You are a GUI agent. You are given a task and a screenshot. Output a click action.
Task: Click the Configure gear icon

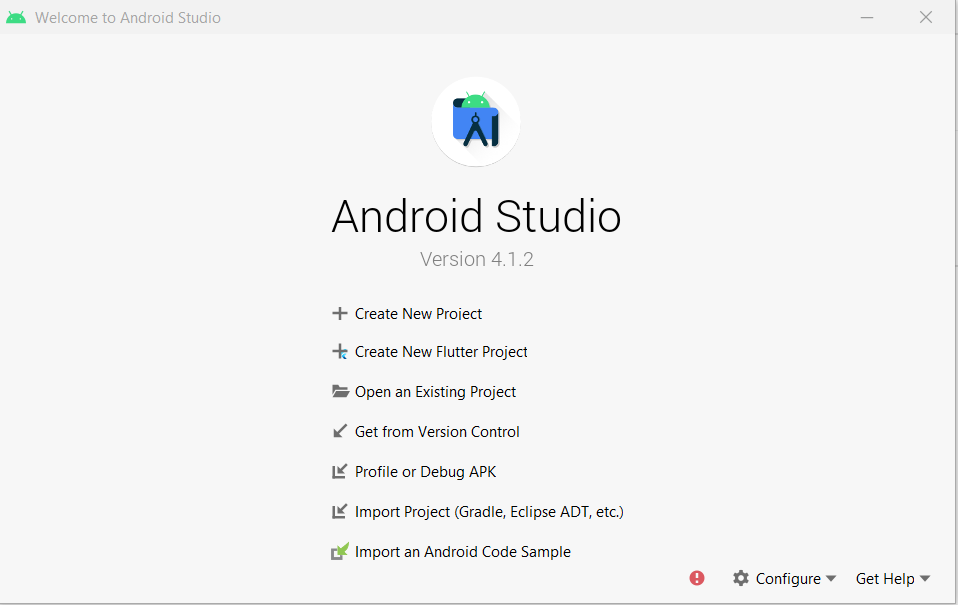[740, 578]
